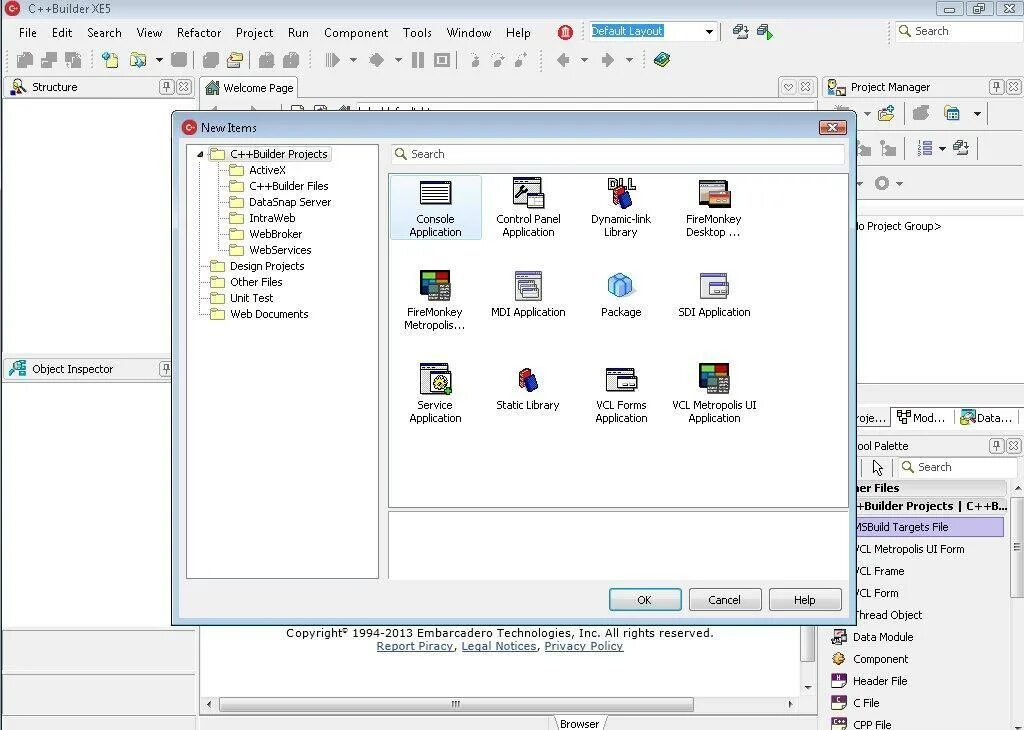Open back navigation history dropdown

tap(584, 60)
